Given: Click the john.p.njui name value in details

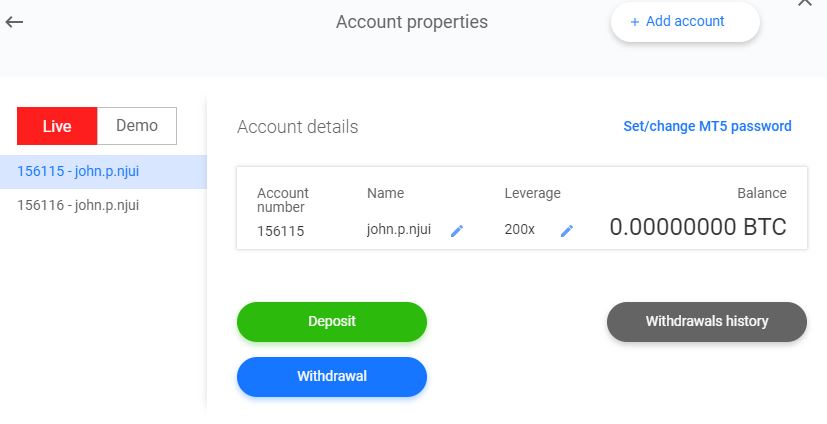Looking at the screenshot, I should pos(399,229).
